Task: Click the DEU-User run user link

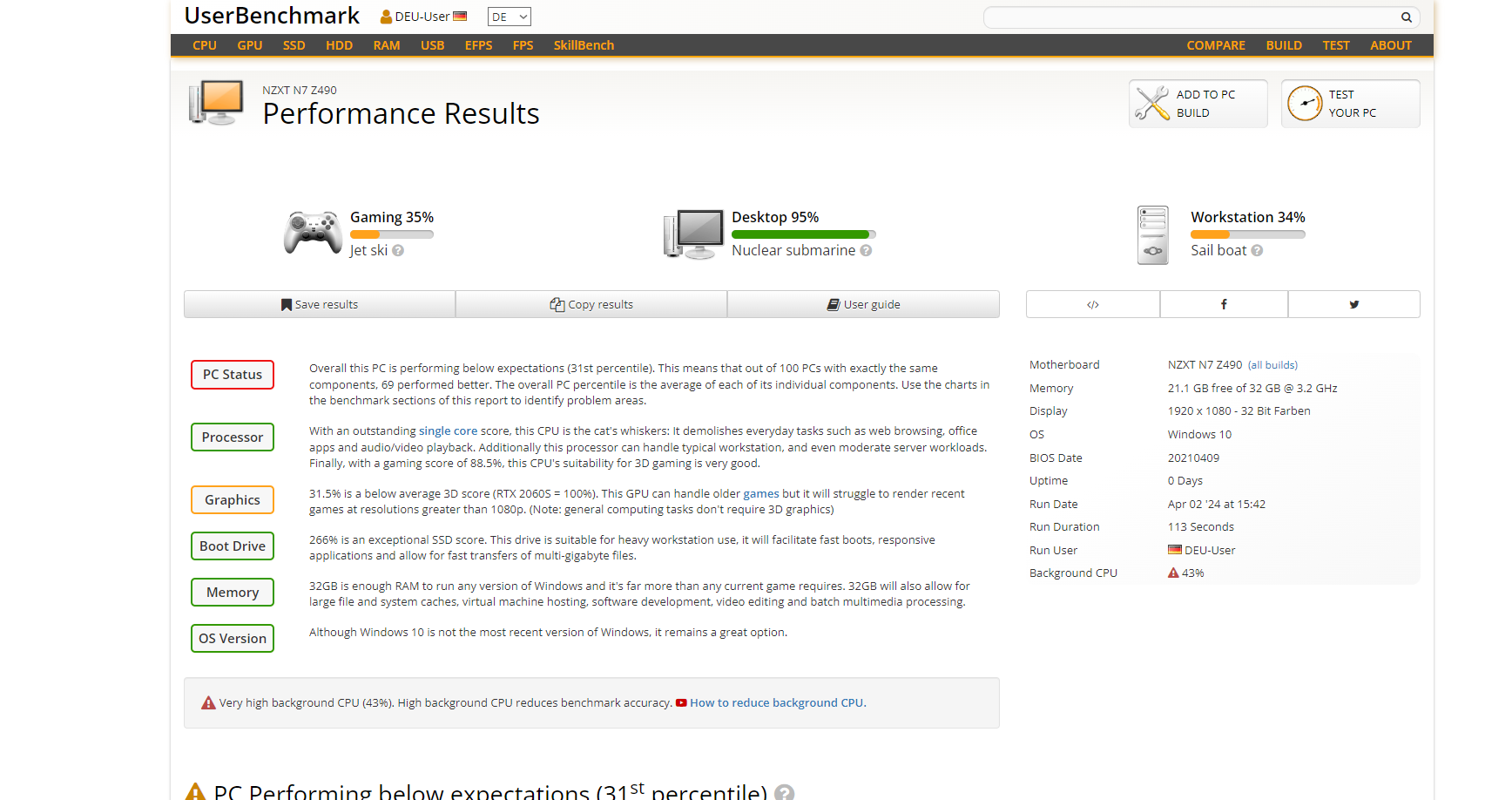Action: click(x=1210, y=551)
